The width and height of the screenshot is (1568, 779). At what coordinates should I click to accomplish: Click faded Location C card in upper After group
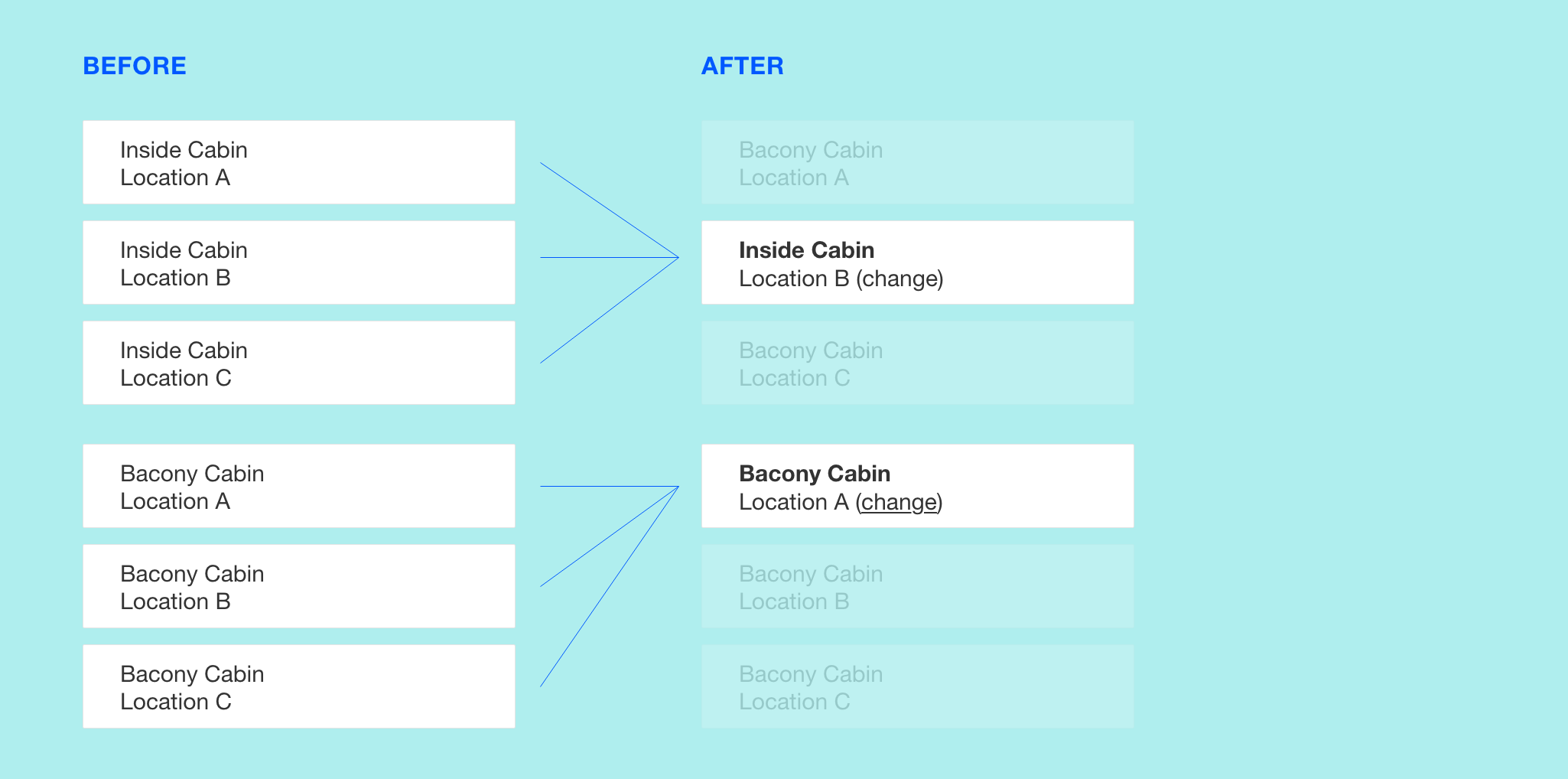coord(918,363)
